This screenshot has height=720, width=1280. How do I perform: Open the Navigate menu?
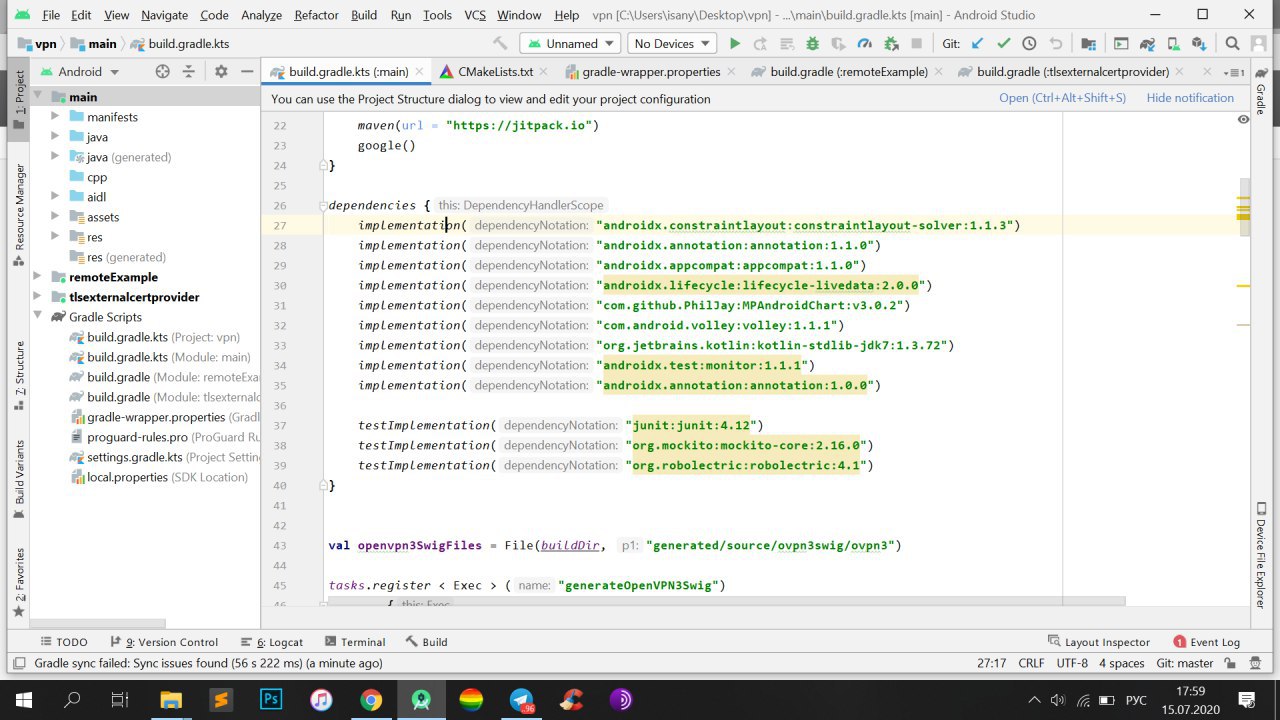click(x=164, y=15)
